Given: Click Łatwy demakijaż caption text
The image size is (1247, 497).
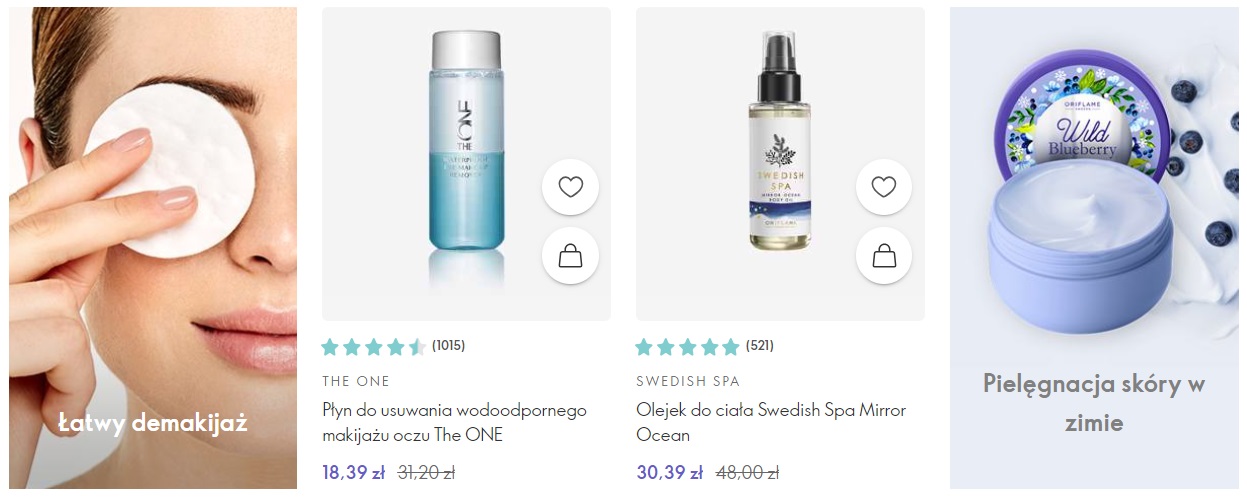Looking at the screenshot, I should coord(153,424).
